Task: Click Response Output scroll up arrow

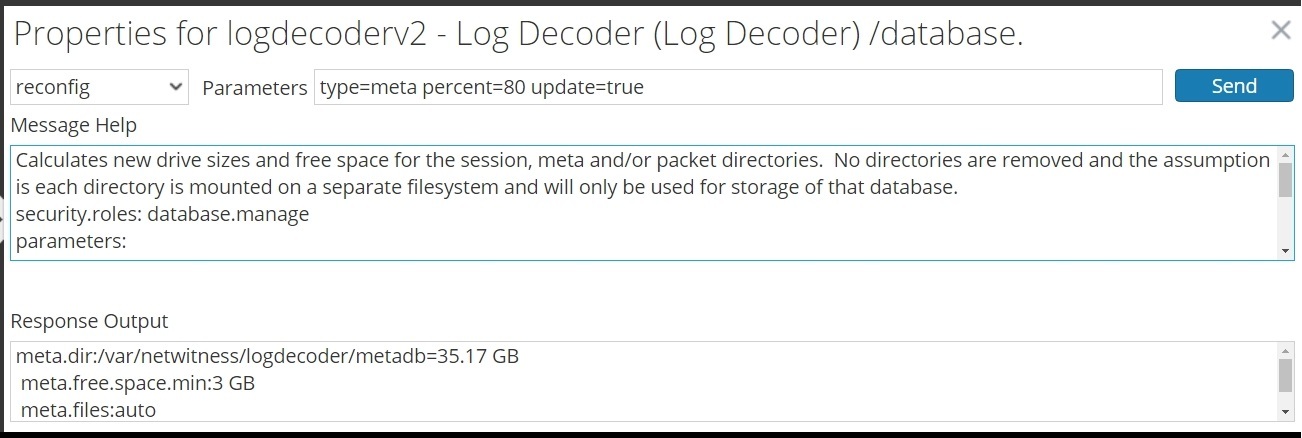Action: coord(1286,351)
